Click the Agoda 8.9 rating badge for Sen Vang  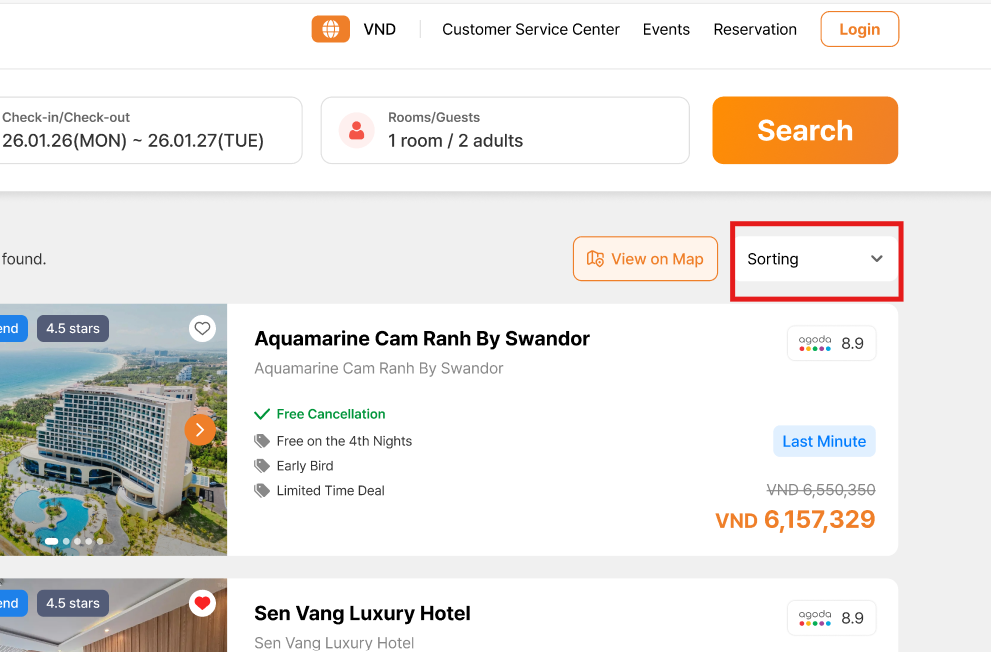click(831, 618)
